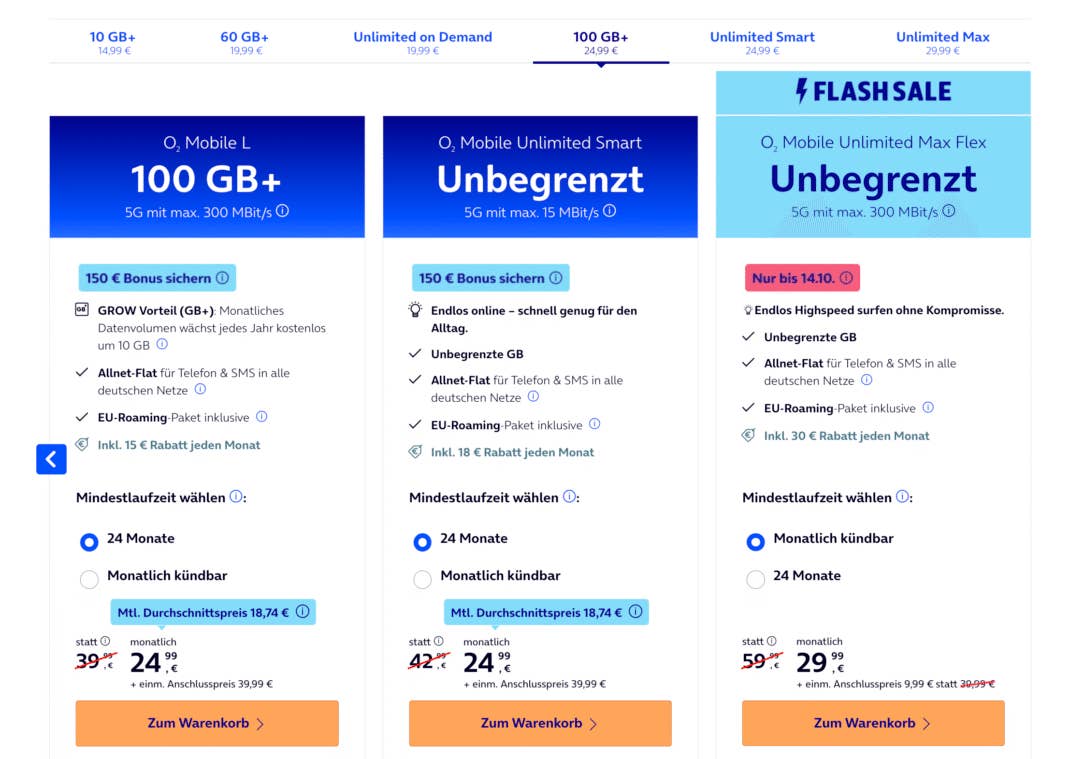Screen dimensions: 1070x759
Task: Add O2 Mobile L to Warenkorb
Action: [207, 723]
